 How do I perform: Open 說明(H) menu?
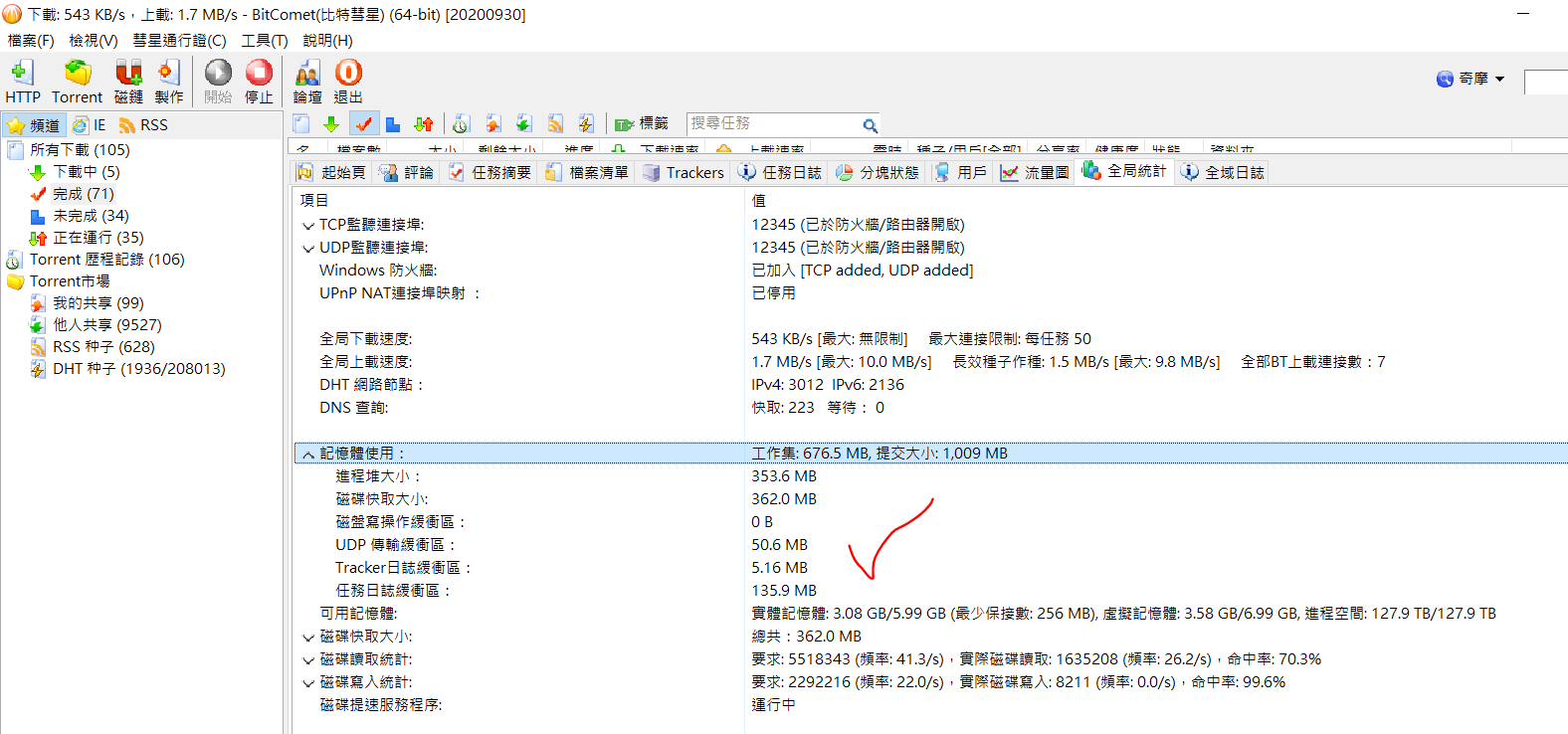click(x=328, y=41)
